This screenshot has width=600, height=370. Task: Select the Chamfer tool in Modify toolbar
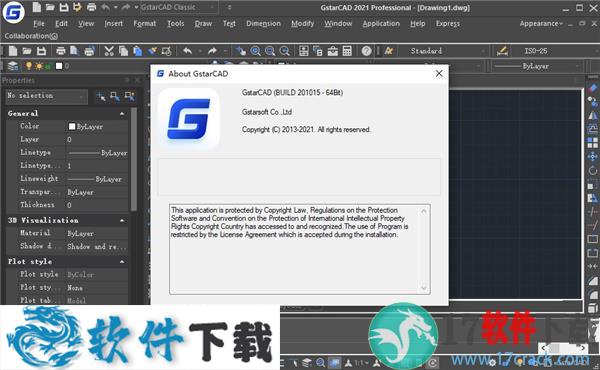click(593, 281)
